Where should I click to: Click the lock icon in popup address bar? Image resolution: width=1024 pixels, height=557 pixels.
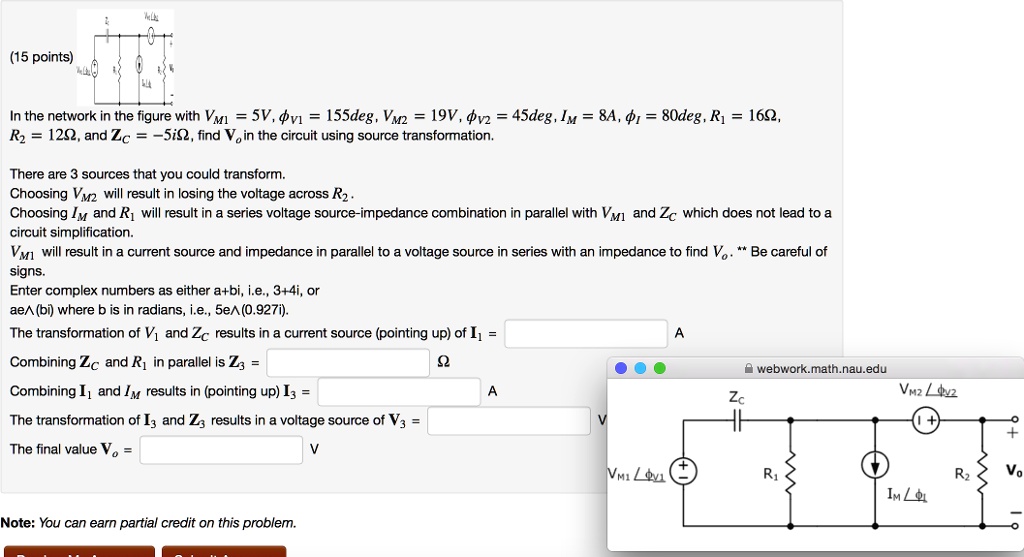[x=749, y=368]
